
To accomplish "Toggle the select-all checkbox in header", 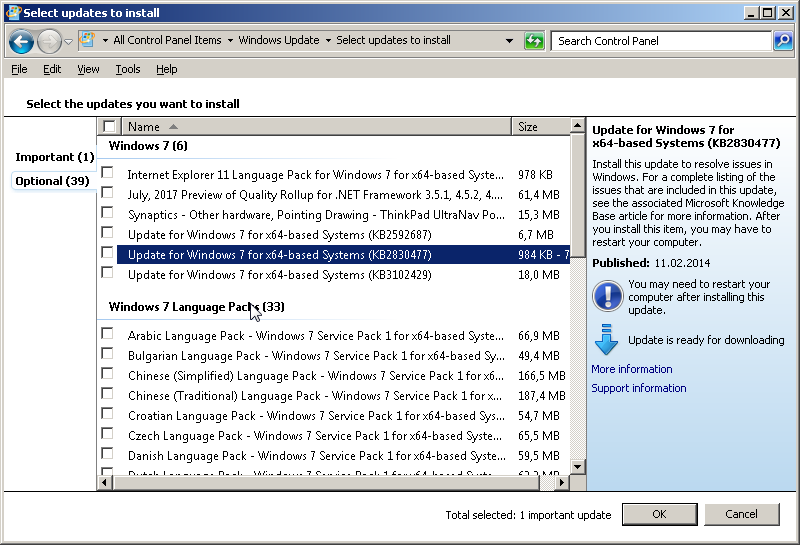I will pyautogui.click(x=109, y=126).
